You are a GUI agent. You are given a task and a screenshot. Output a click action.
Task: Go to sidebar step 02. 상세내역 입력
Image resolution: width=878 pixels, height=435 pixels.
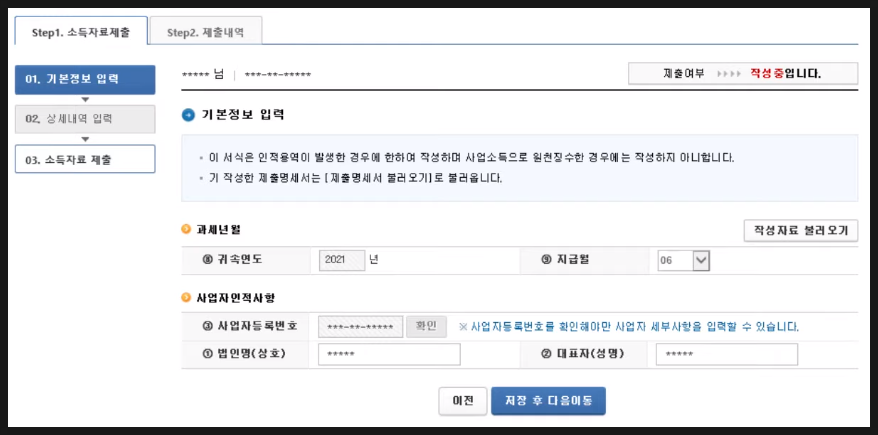coord(85,119)
